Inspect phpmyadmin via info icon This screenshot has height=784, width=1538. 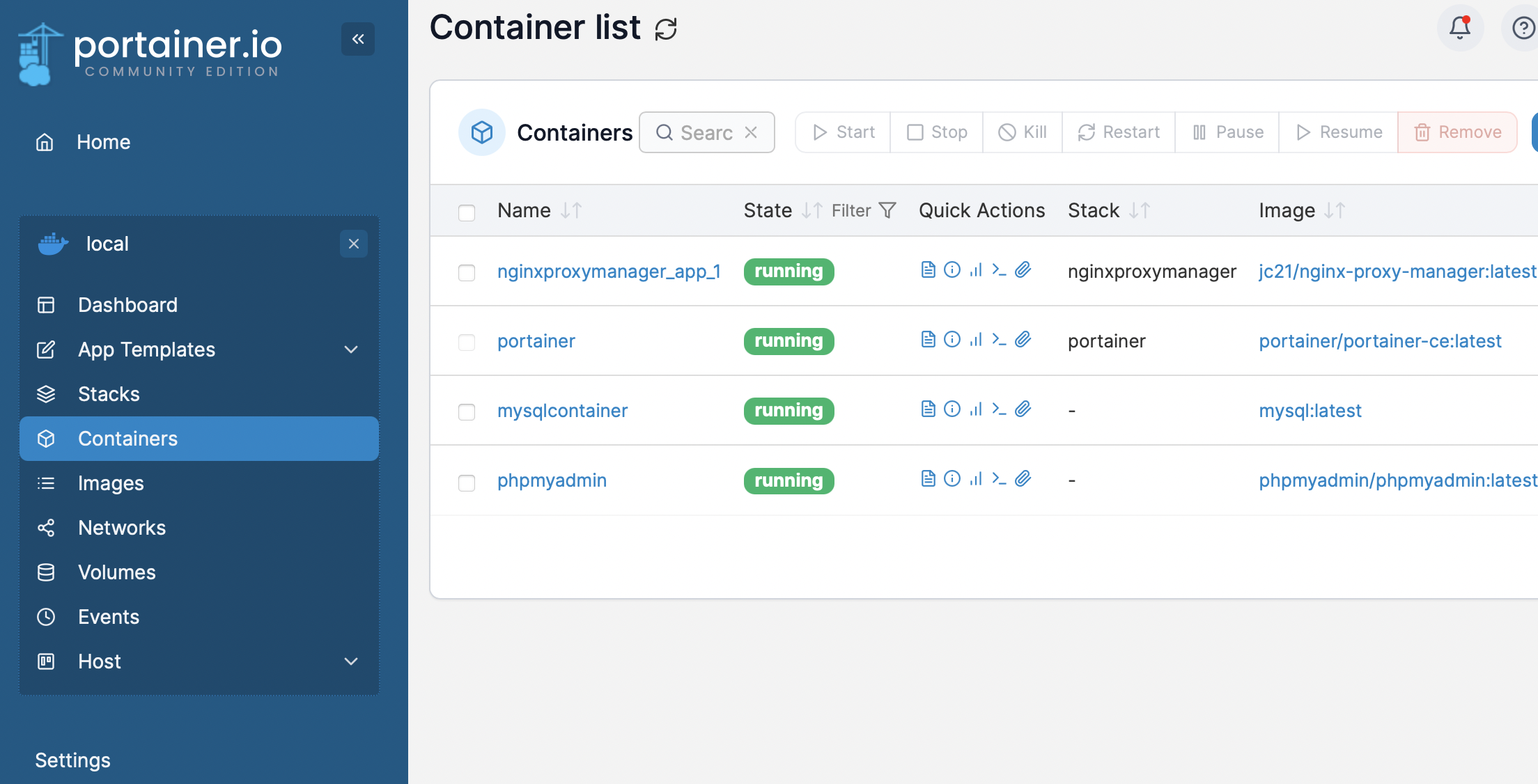(952, 478)
